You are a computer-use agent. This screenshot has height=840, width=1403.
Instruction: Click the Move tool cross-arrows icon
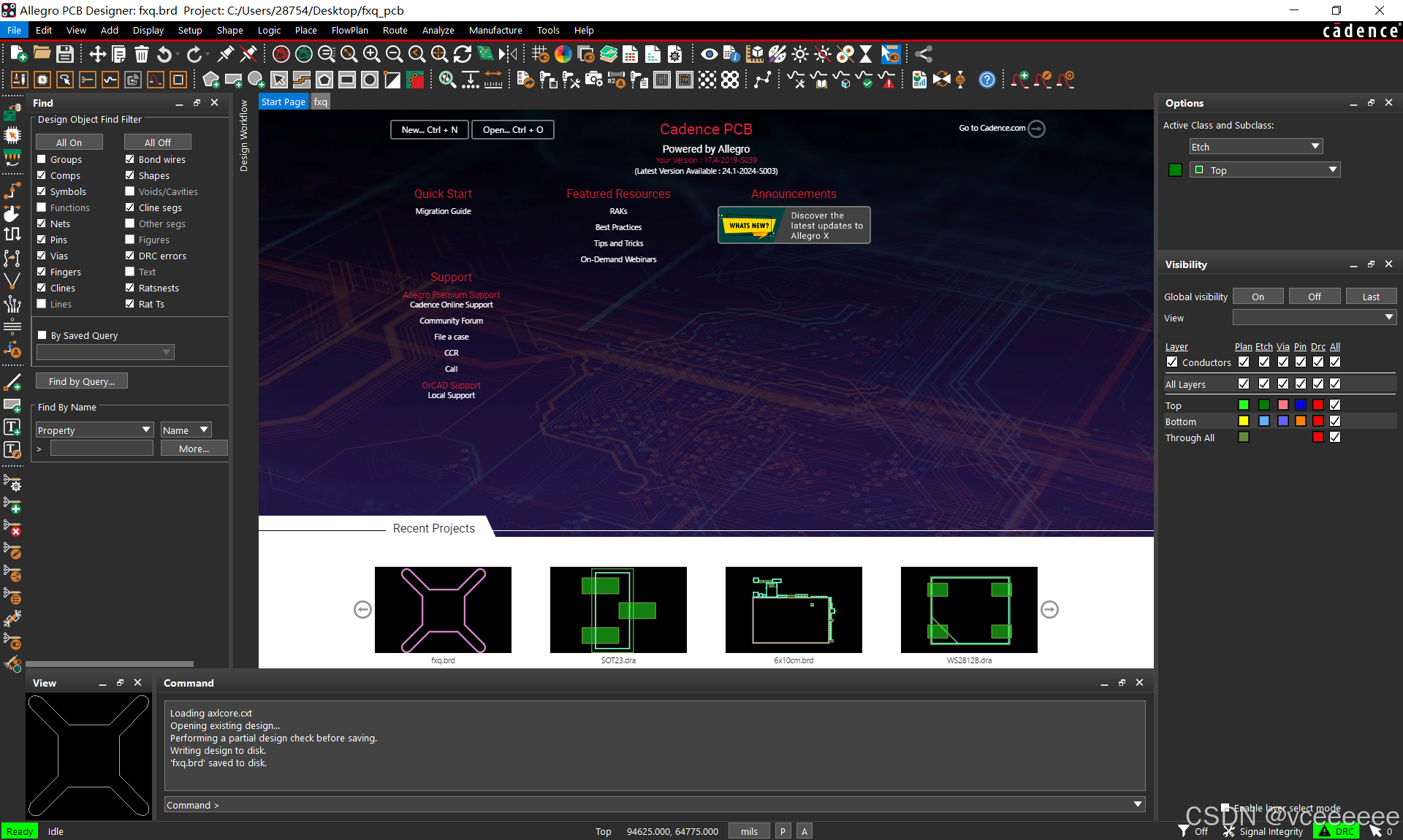97,54
